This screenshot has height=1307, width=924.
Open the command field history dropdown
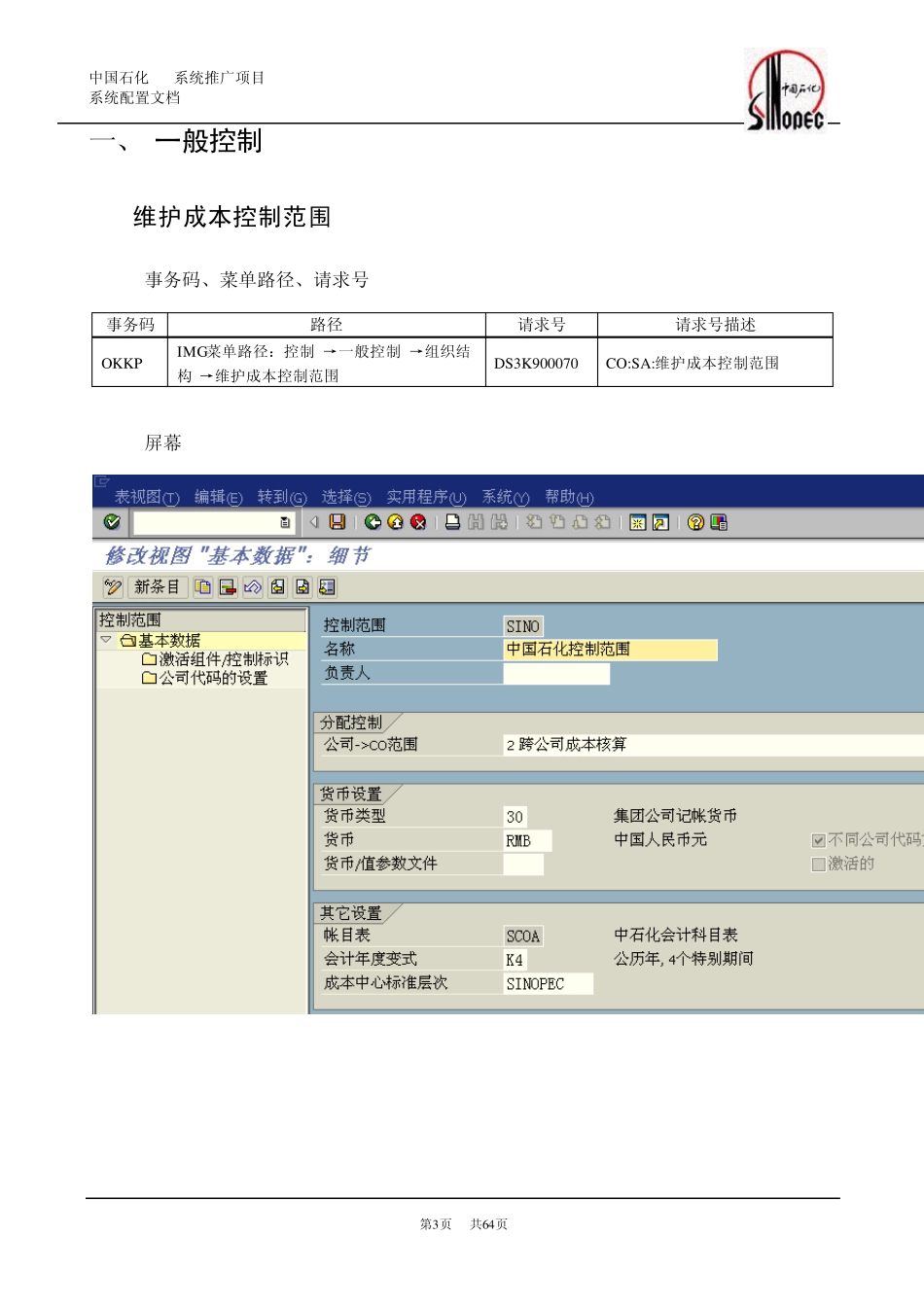pyautogui.click(x=285, y=522)
